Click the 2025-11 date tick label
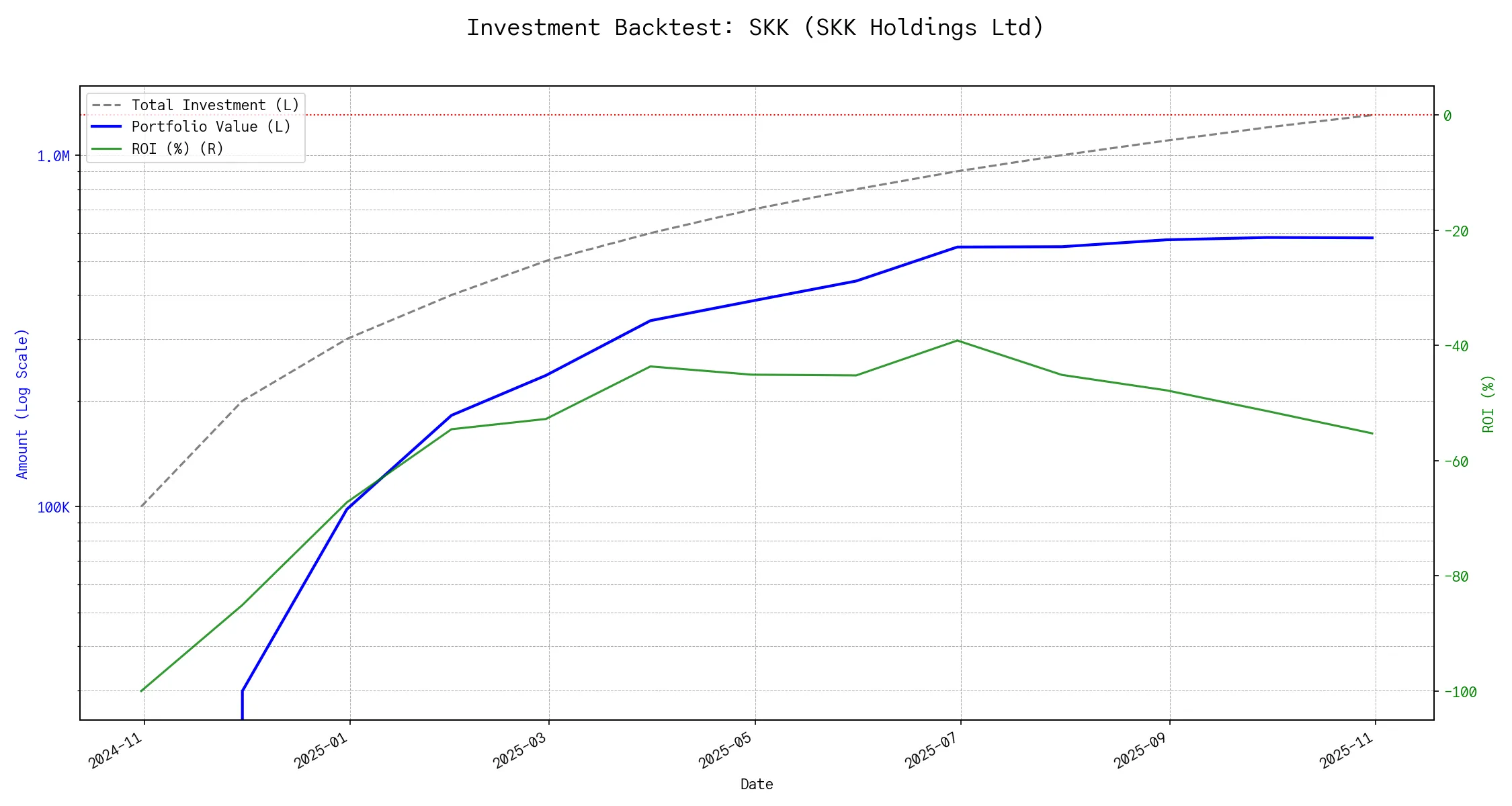The image size is (1512, 806). pyautogui.click(x=1347, y=750)
